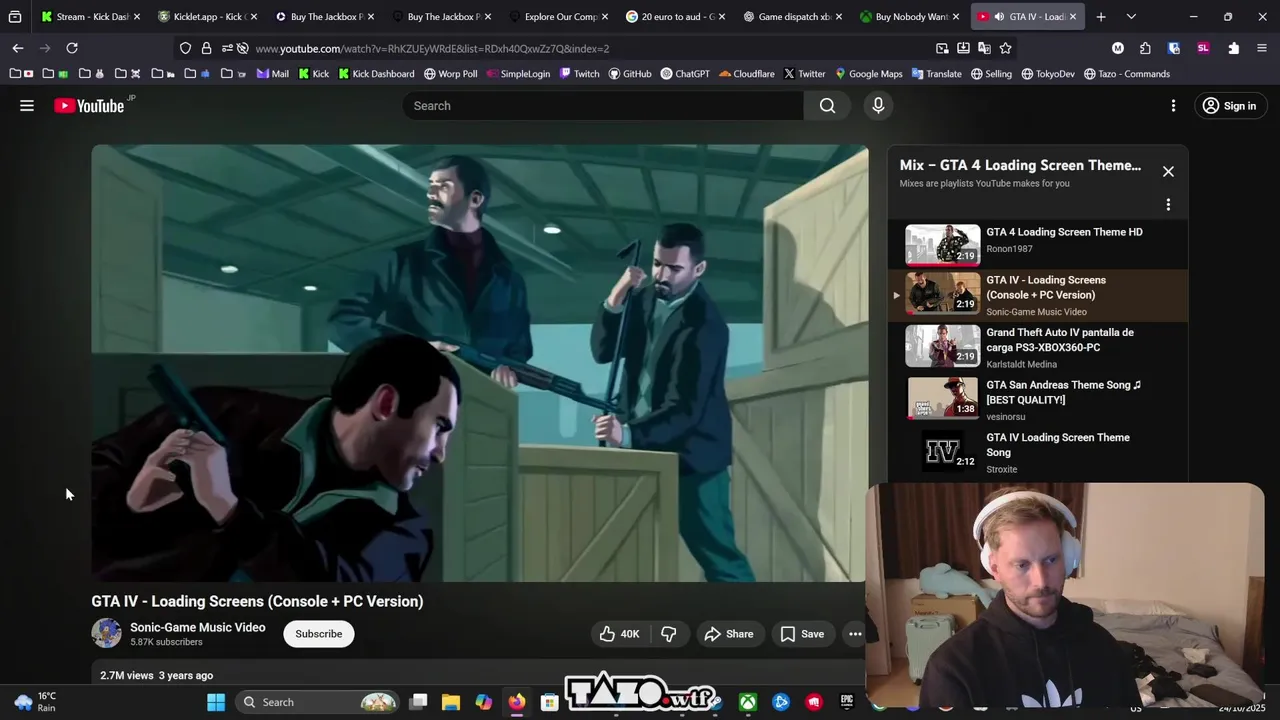Viewport: 1280px width, 720px height.
Task: Subscribe to Sonic-Game Music Video
Action: tap(318, 634)
